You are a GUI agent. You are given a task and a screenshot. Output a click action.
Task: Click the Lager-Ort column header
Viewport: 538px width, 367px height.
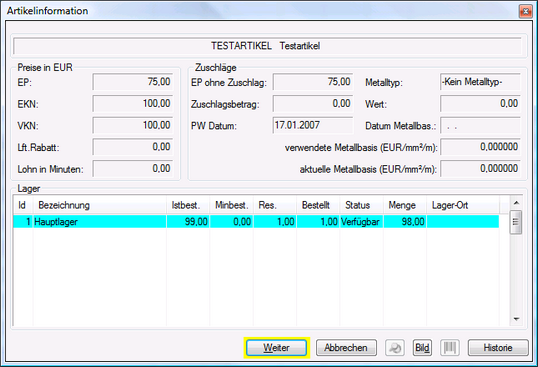463,205
